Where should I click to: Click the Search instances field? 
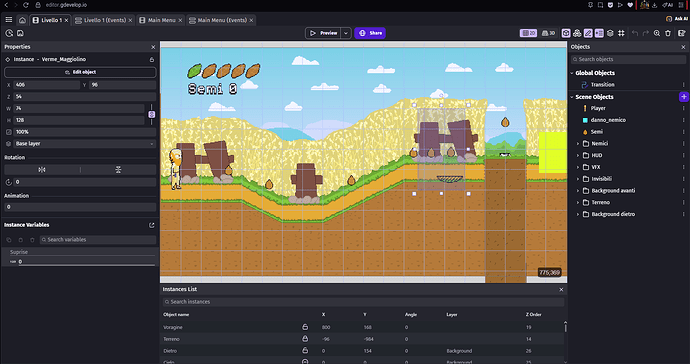[363, 302]
